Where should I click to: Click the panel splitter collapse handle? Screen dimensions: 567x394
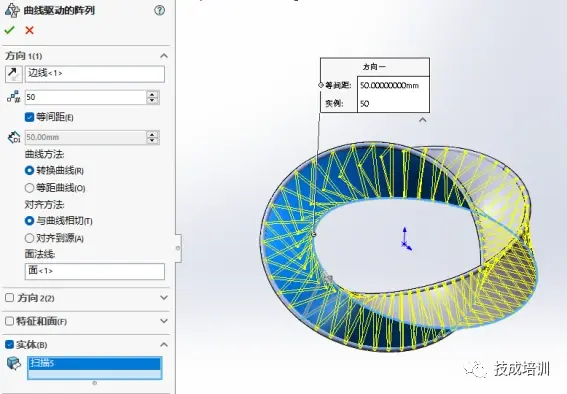pyautogui.click(x=178, y=248)
